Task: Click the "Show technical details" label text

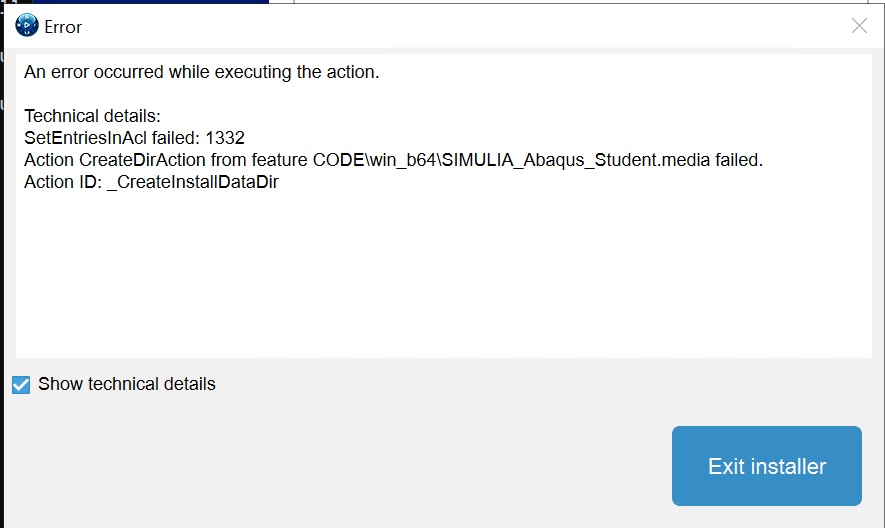Action: [x=126, y=384]
